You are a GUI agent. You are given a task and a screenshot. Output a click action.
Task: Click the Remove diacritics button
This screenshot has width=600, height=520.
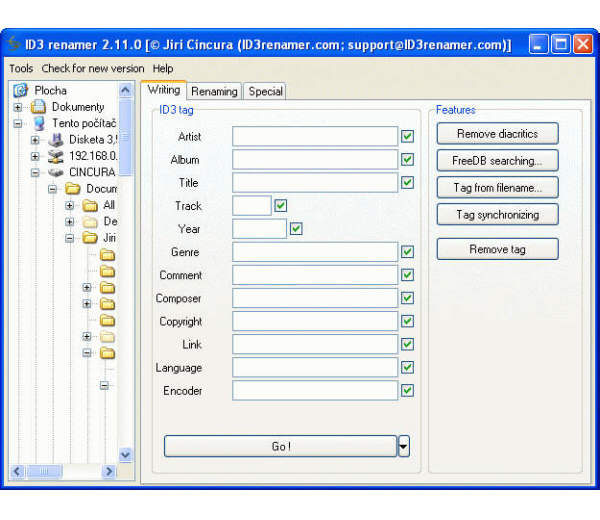pos(497,133)
